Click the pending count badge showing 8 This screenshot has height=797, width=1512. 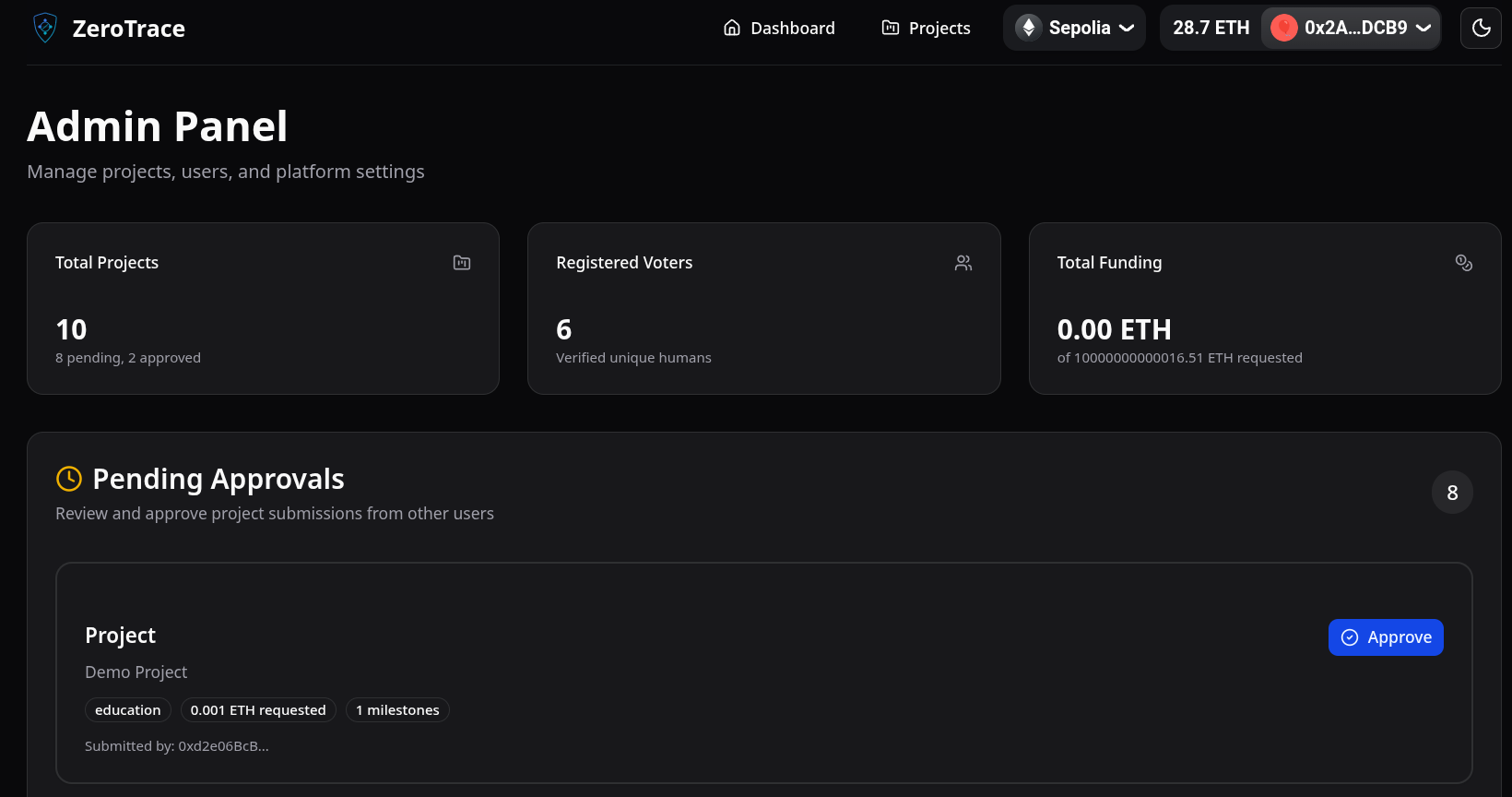pyautogui.click(x=1452, y=493)
